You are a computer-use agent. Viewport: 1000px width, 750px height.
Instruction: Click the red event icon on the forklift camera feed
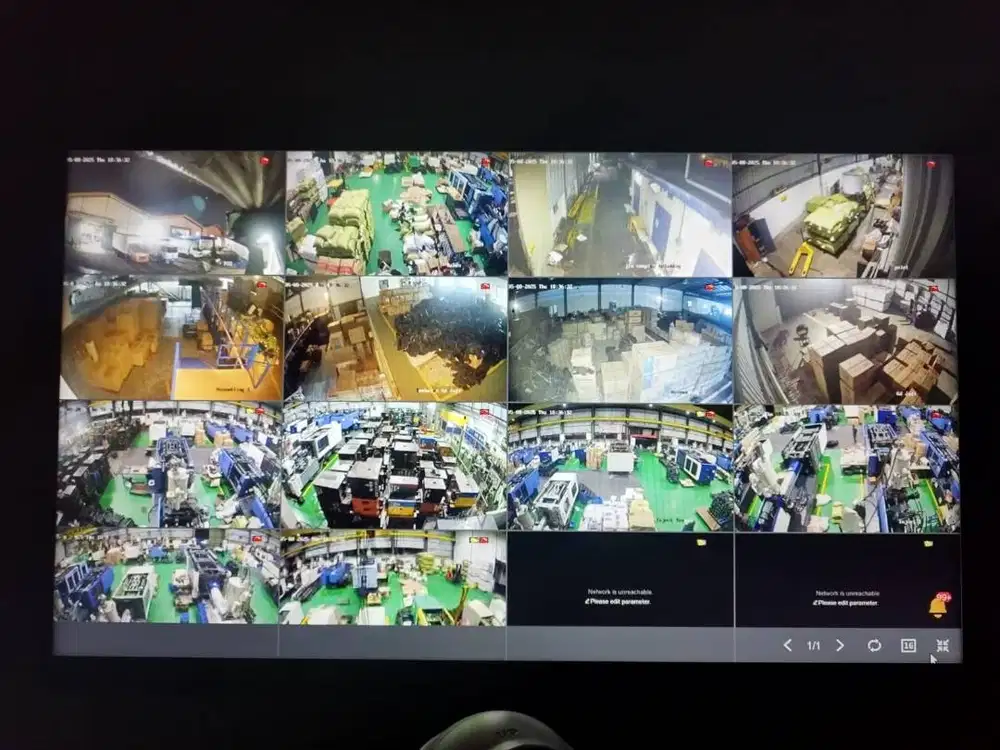click(931, 162)
